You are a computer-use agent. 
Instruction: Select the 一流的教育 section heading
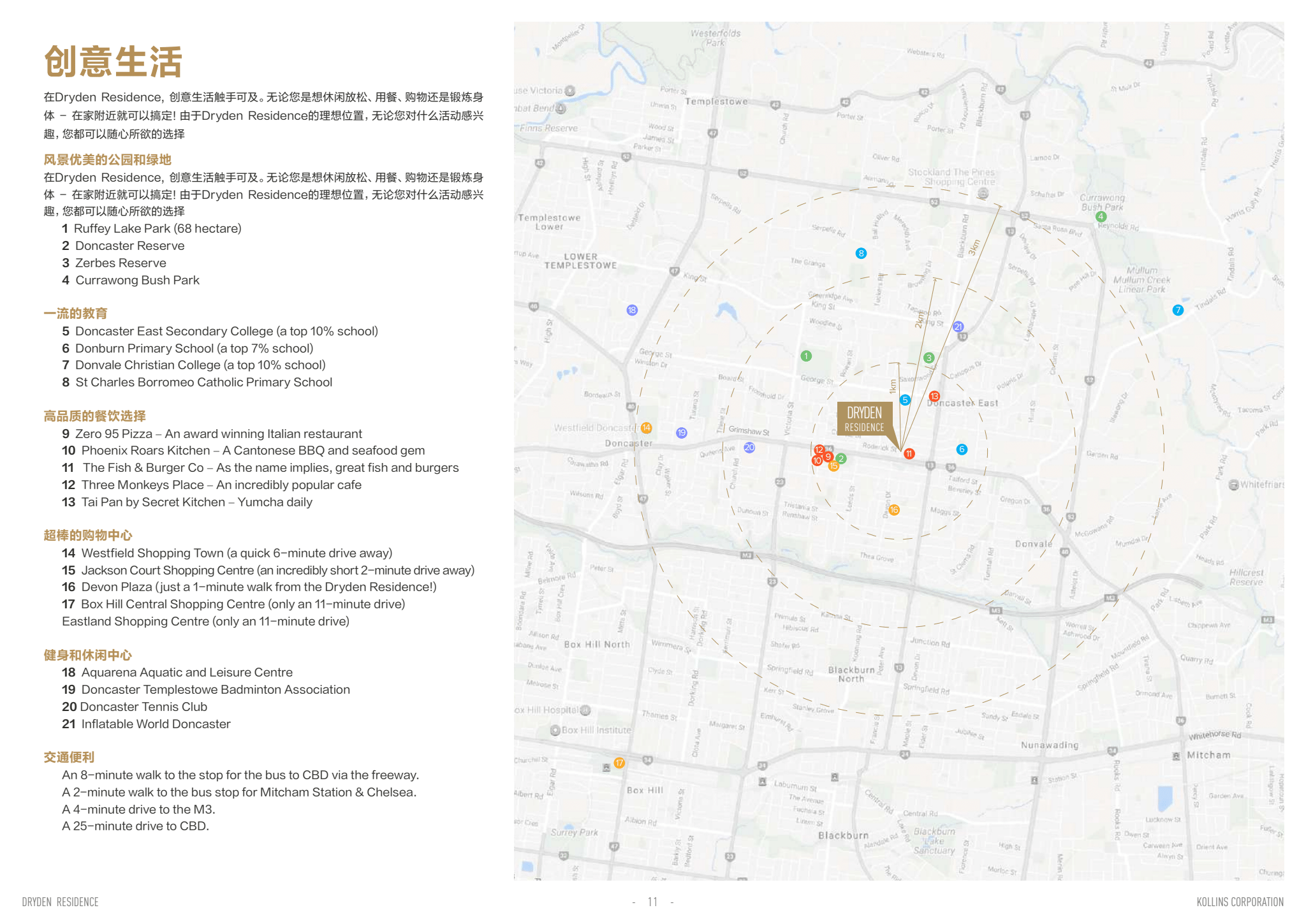[75, 313]
